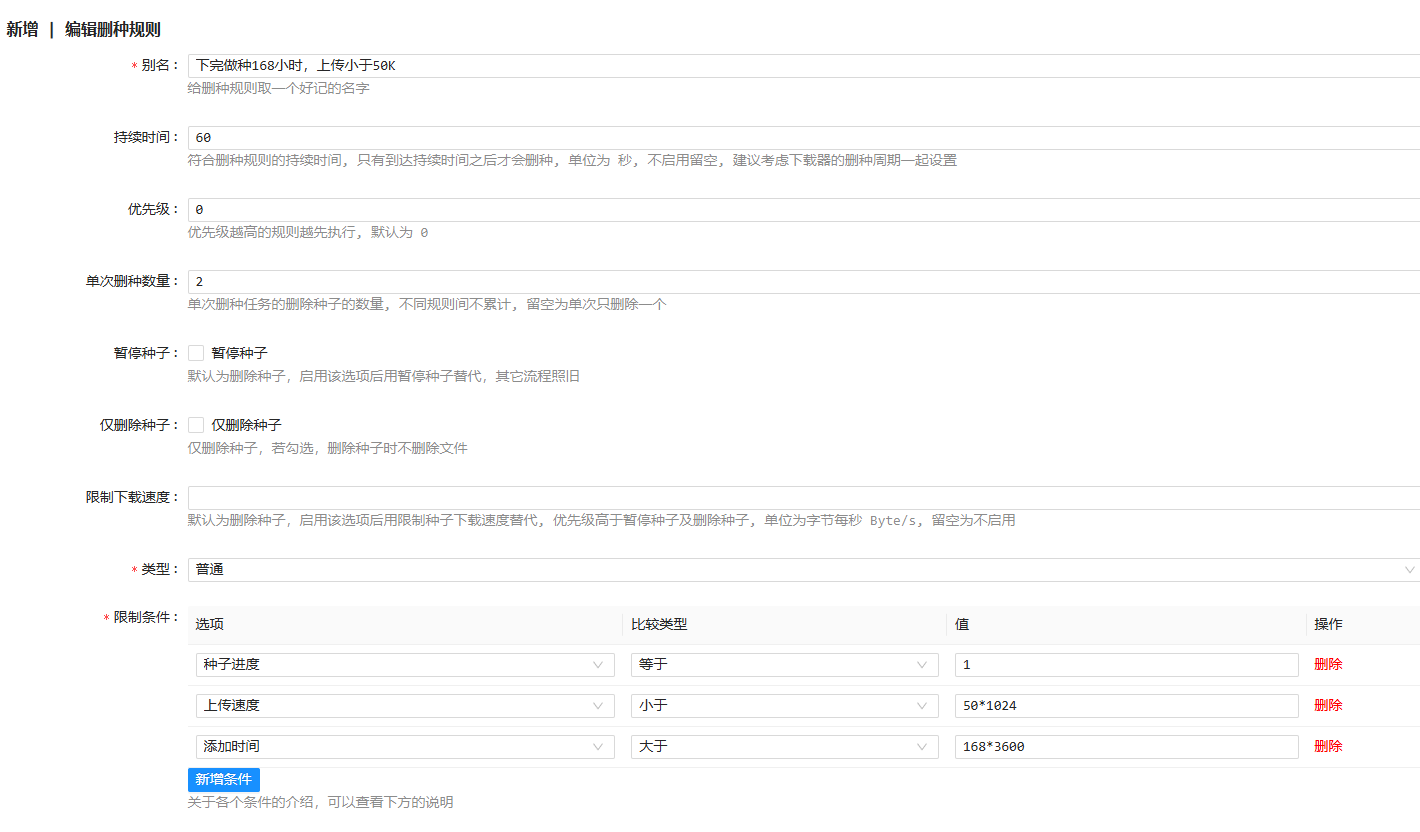
Task: Open the 添加时间 option dropdown
Action: (x=405, y=747)
